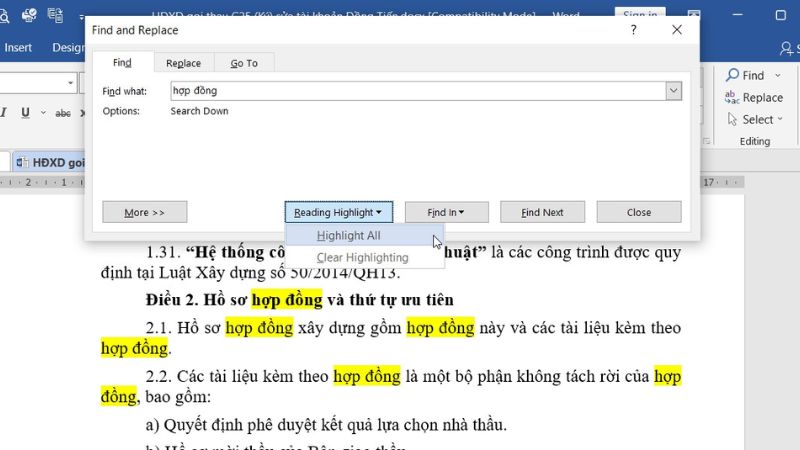The image size is (800, 450).
Task: Open the Select command in Editing group
Action: (755, 119)
